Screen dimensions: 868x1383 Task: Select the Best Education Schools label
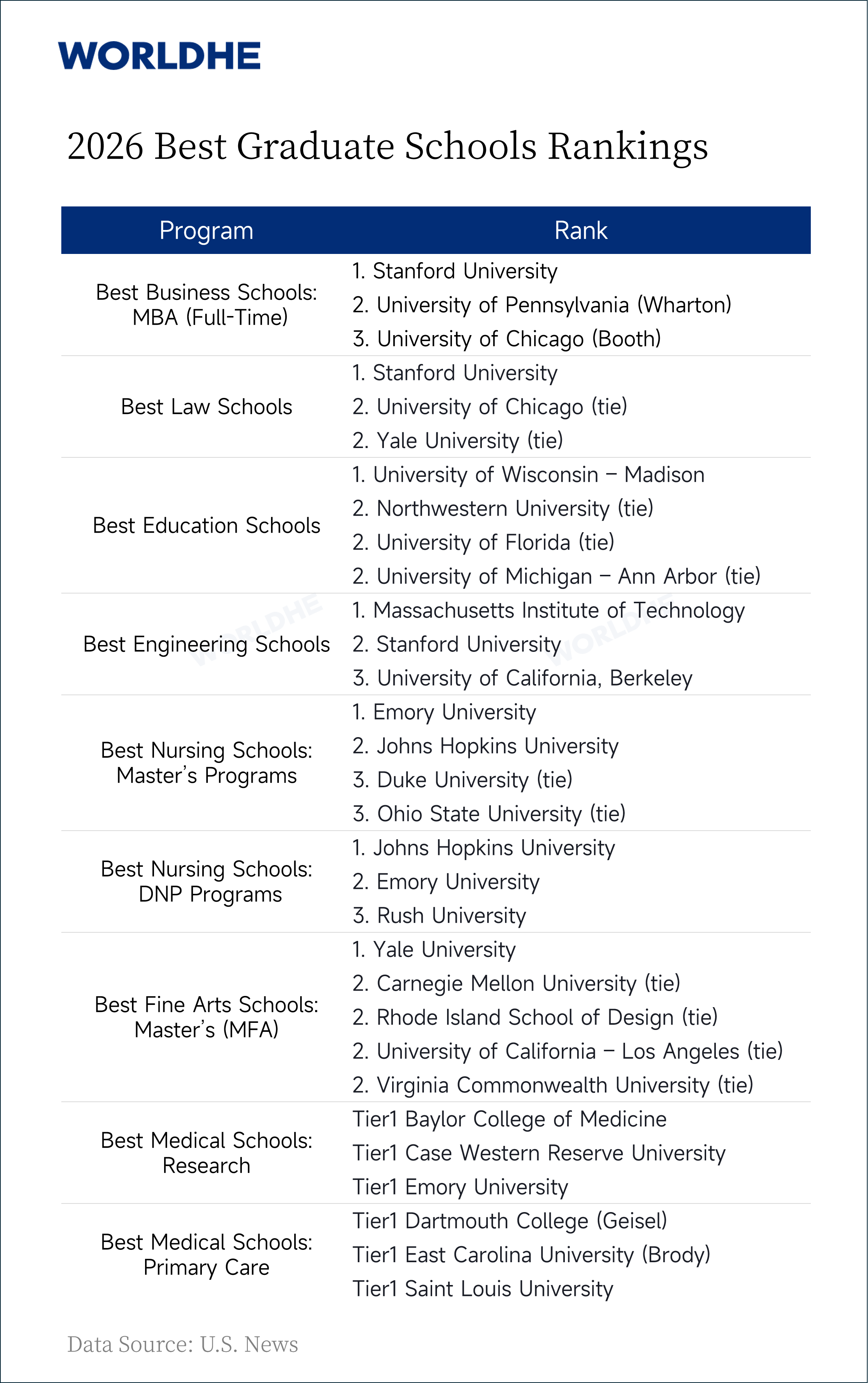(207, 525)
